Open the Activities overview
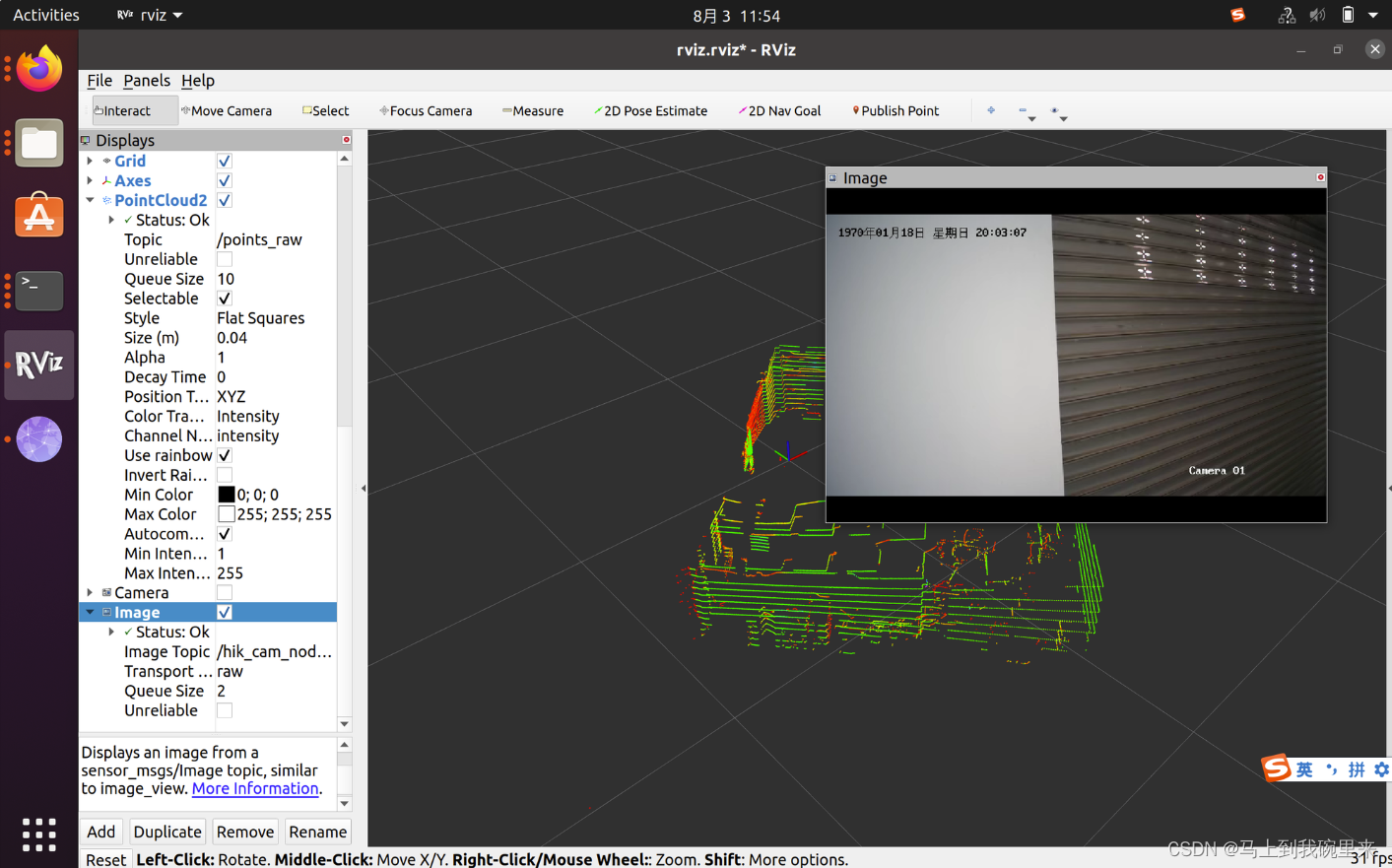 pos(45,15)
